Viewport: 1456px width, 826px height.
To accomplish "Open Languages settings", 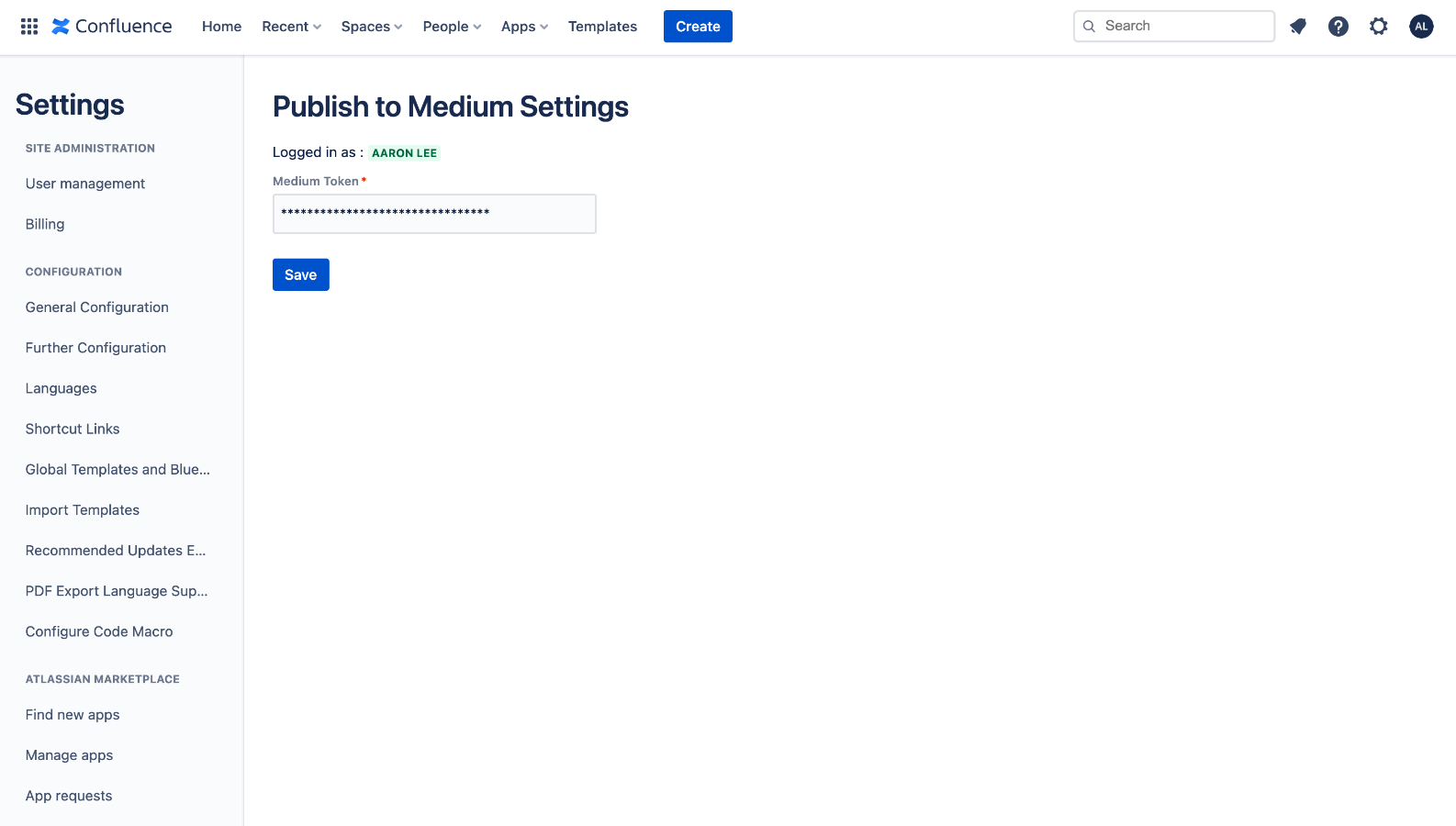I will pyautogui.click(x=61, y=388).
